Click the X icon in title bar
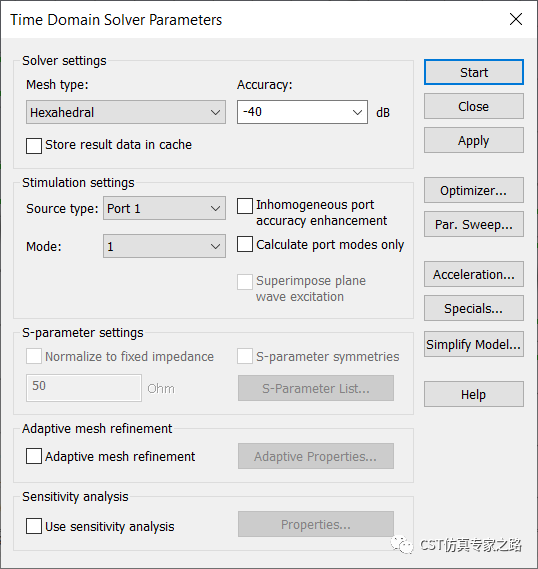Image resolution: width=538 pixels, height=569 pixels. coord(516,19)
